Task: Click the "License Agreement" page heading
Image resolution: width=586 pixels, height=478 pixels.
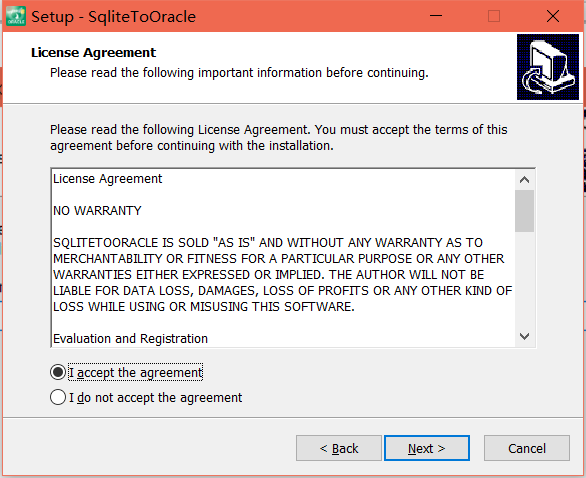Action: (93, 52)
